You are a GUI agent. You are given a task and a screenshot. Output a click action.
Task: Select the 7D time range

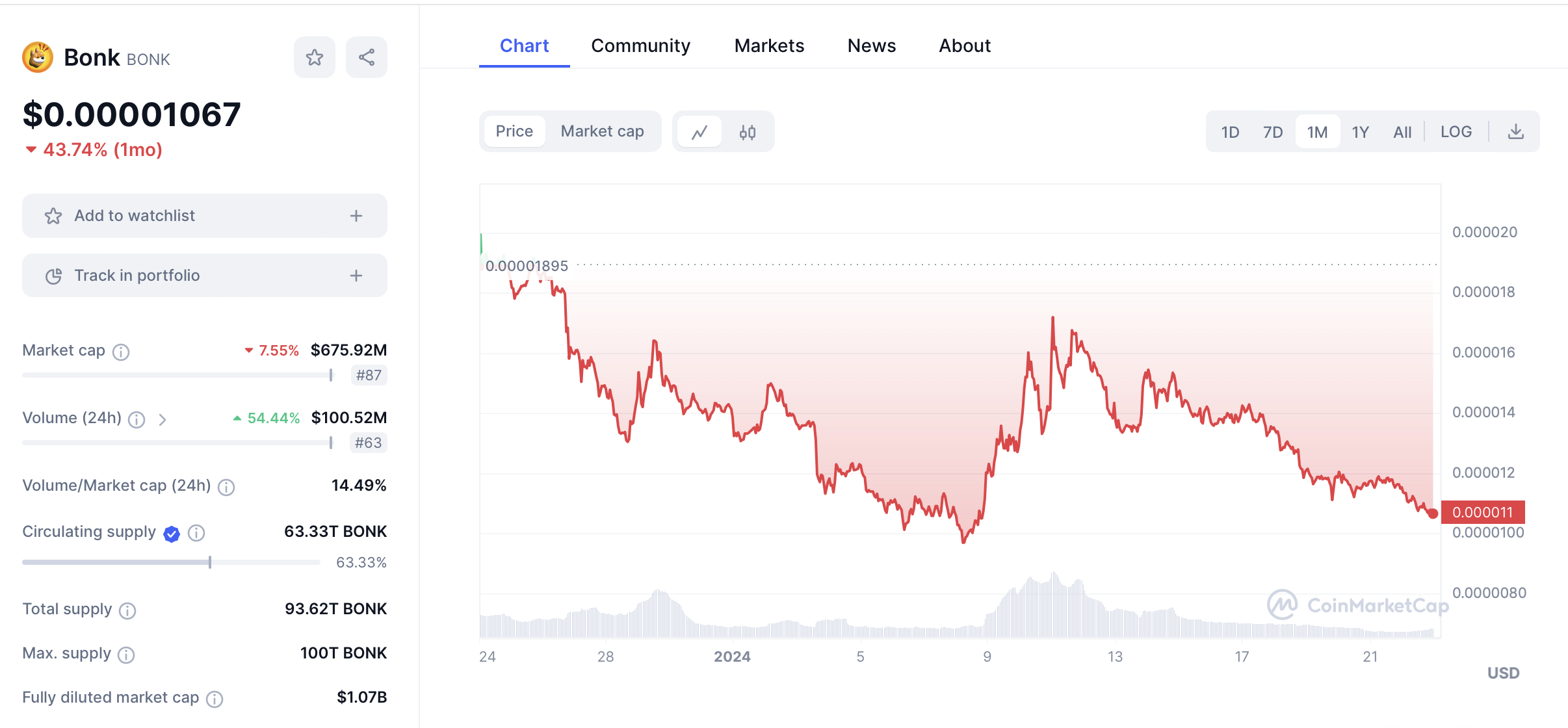[1272, 132]
